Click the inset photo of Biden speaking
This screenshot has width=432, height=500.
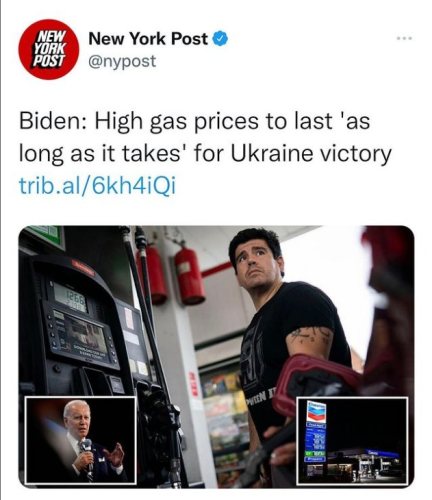81,440
